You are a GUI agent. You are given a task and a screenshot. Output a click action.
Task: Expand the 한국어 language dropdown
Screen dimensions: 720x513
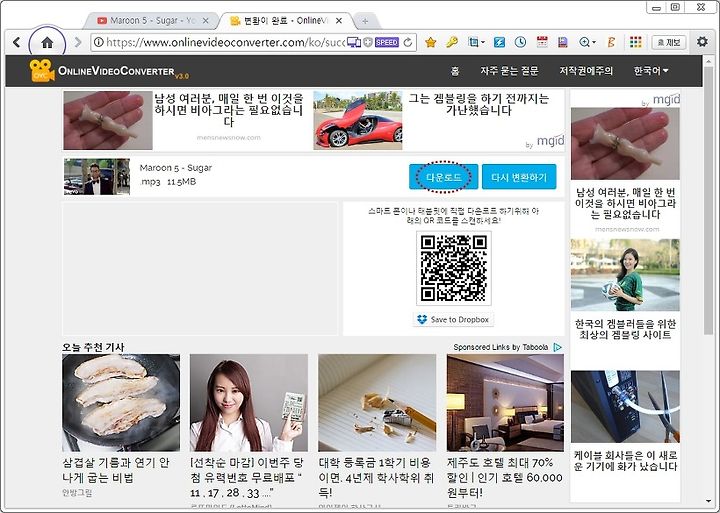coord(651,71)
